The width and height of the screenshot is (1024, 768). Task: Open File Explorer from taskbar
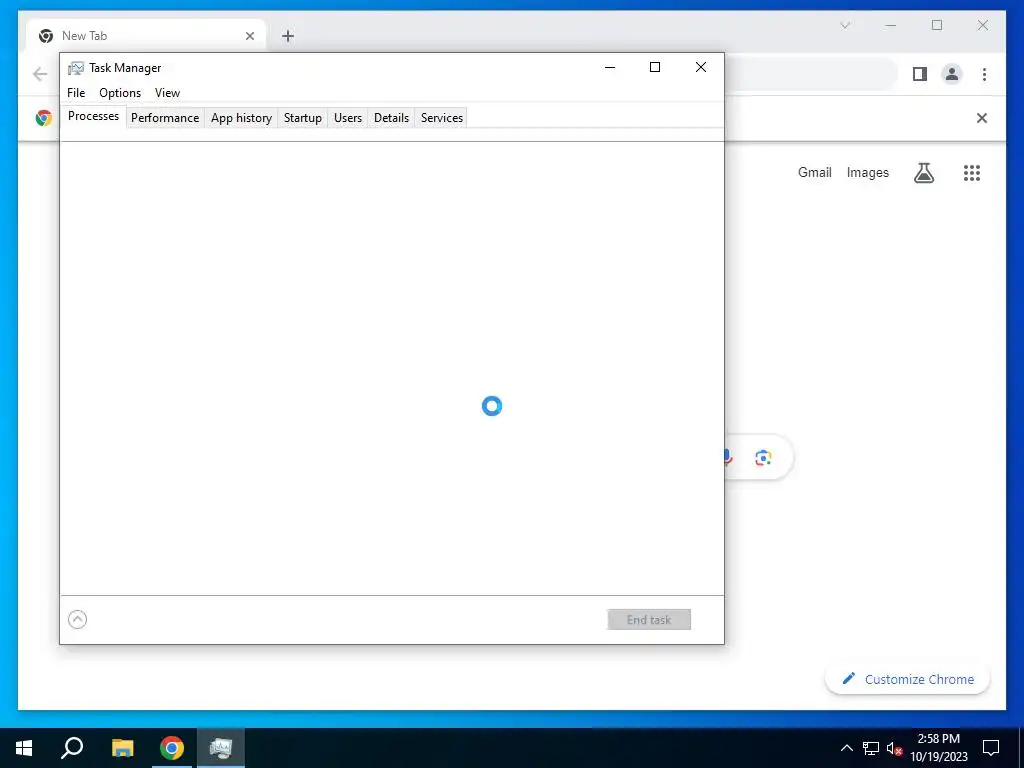[x=122, y=748]
